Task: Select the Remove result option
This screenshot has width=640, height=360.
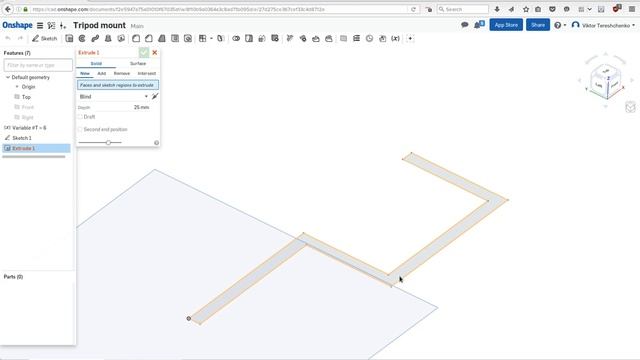Action: [x=122, y=73]
